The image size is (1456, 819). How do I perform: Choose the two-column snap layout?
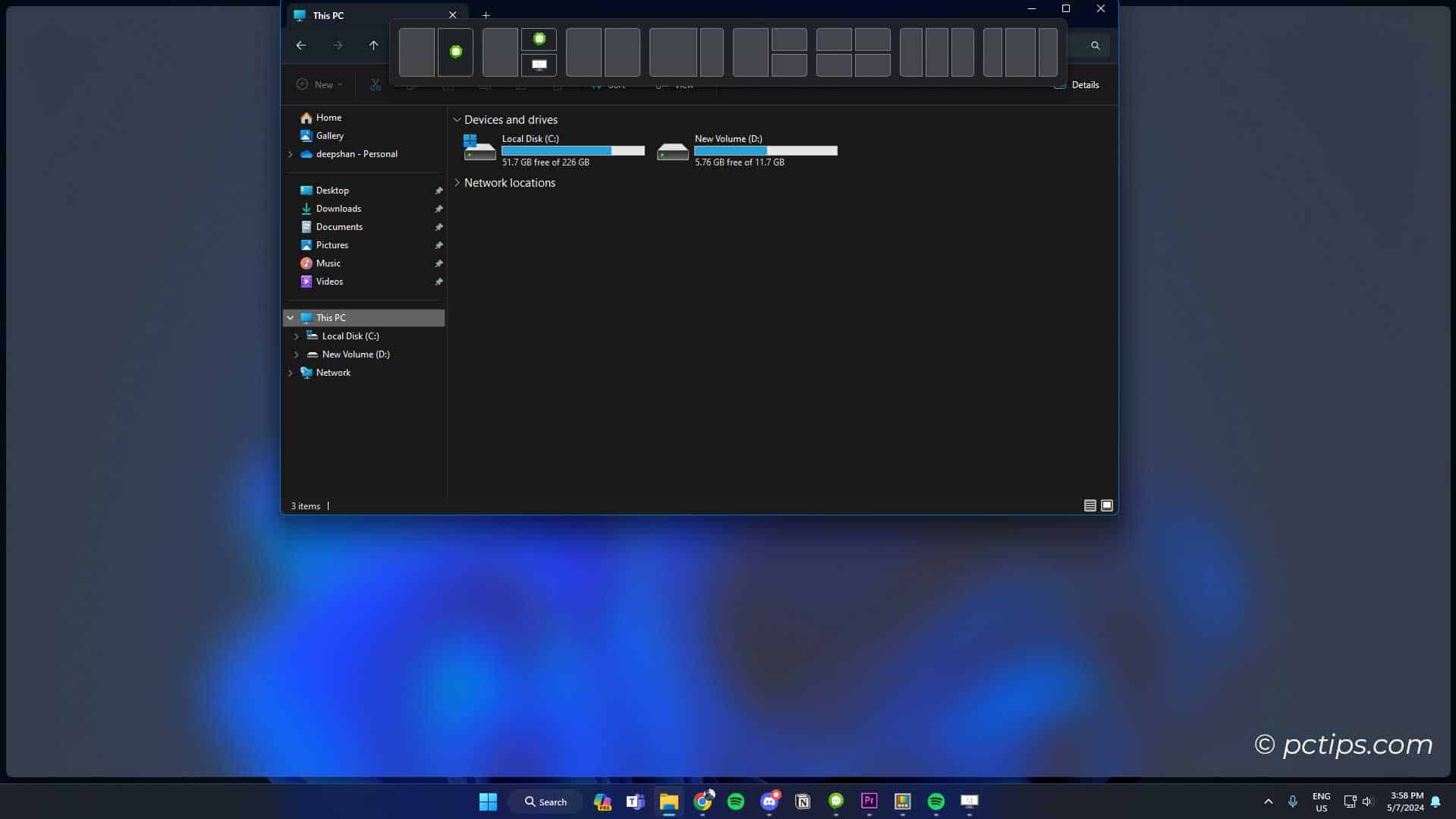pos(436,52)
